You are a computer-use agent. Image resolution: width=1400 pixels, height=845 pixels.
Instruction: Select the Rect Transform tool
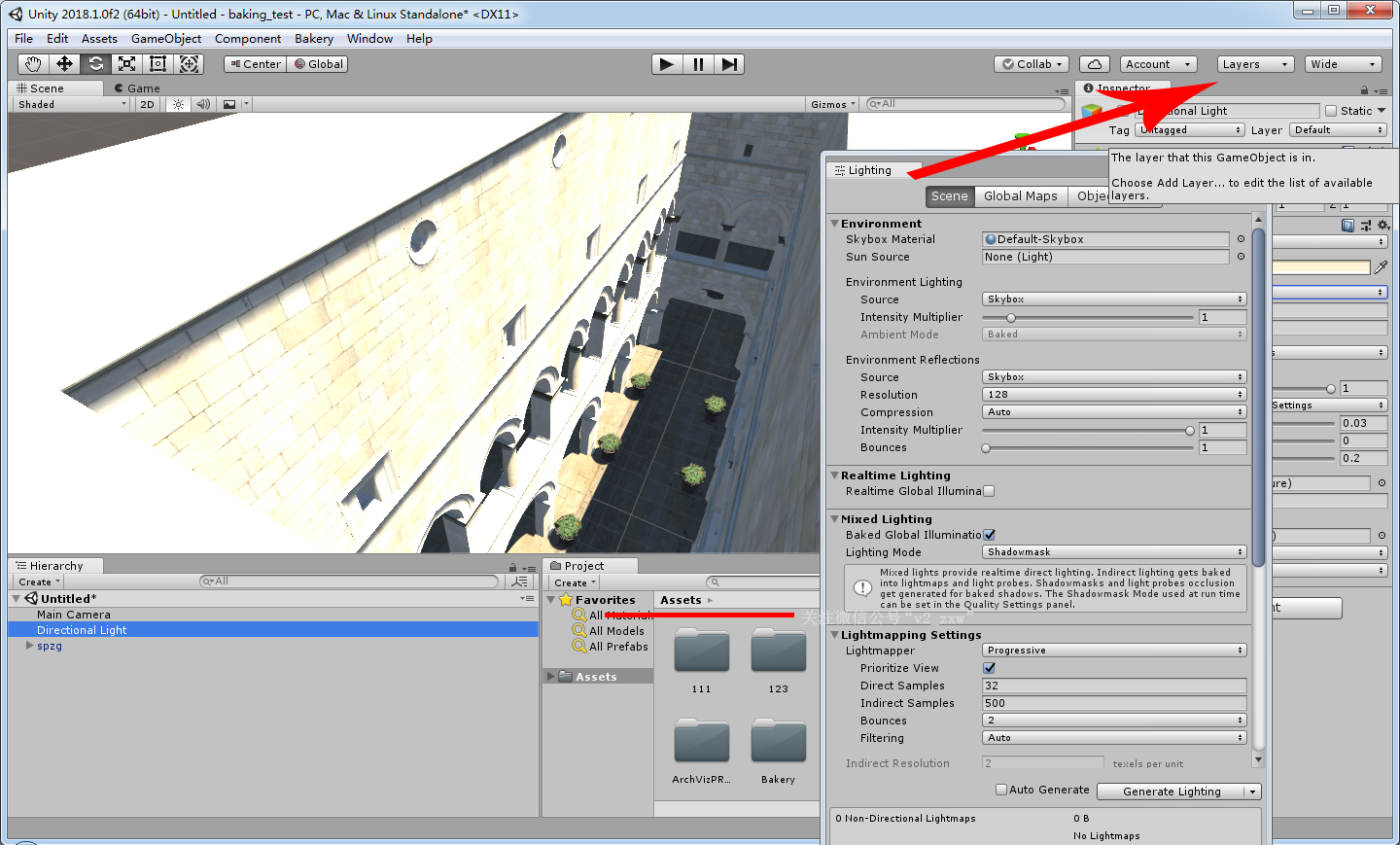(157, 64)
